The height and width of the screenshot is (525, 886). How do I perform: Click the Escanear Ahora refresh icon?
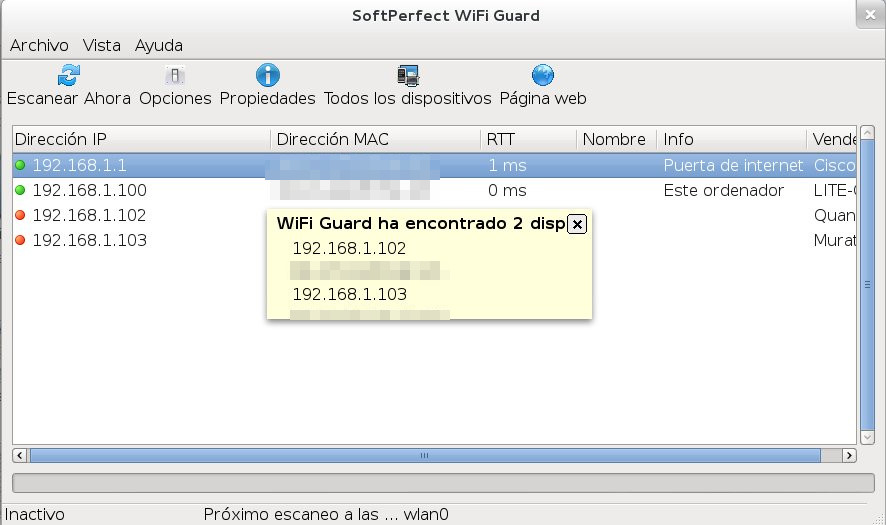(69, 75)
